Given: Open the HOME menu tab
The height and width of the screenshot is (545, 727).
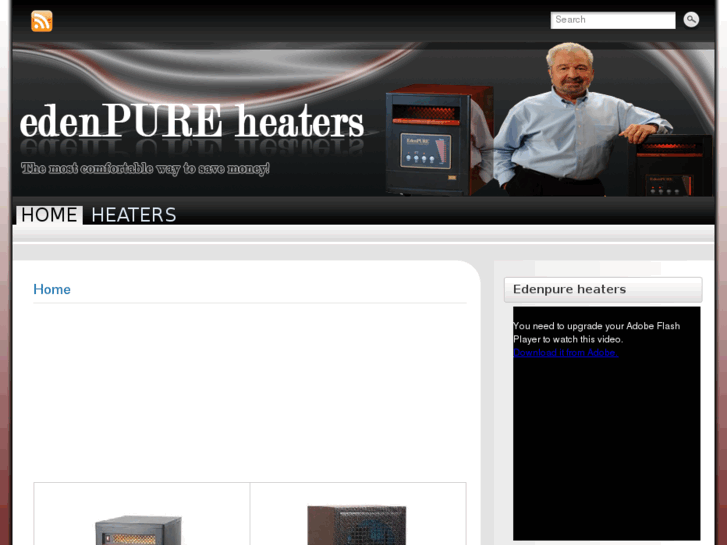Looking at the screenshot, I should click(49, 215).
